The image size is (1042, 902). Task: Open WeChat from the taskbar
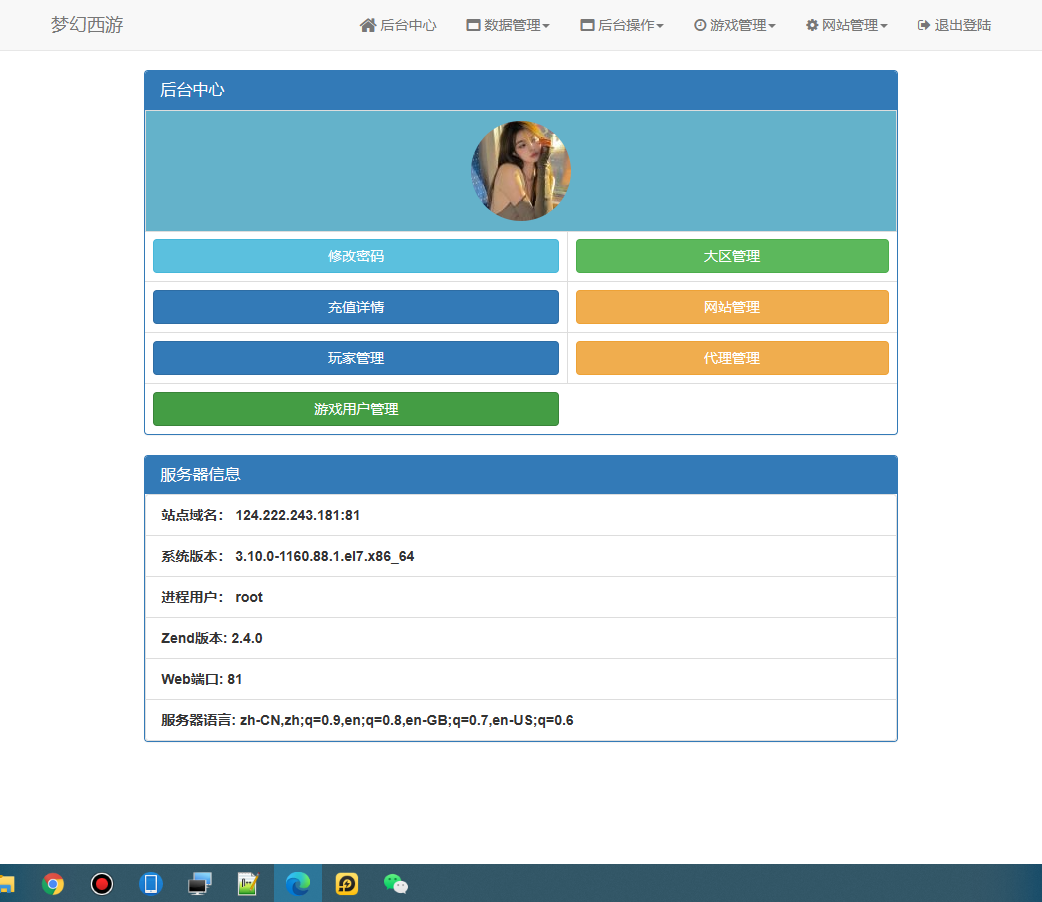(x=396, y=884)
